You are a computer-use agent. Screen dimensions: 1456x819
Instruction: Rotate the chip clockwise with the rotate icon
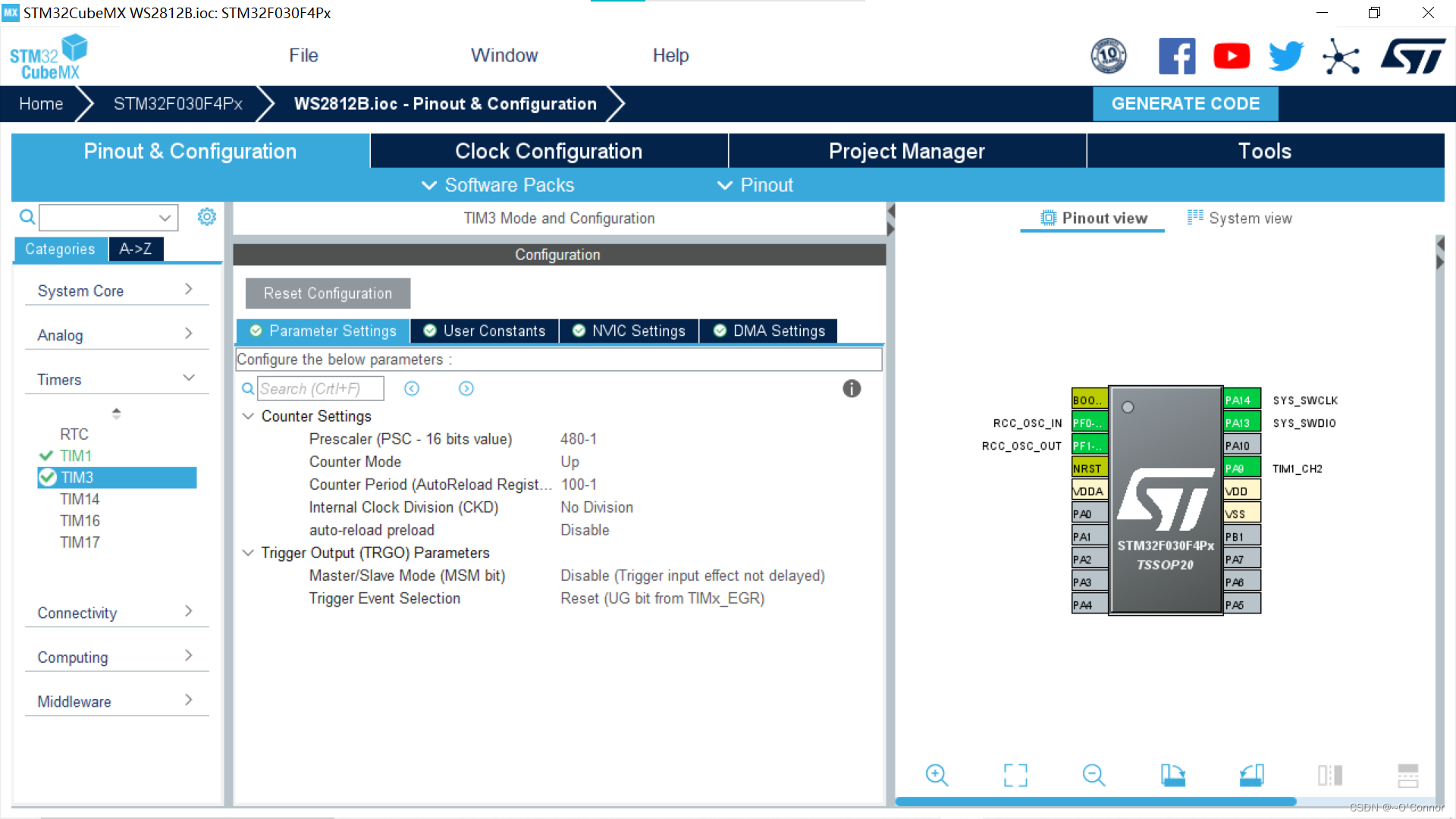pyautogui.click(x=1173, y=775)
